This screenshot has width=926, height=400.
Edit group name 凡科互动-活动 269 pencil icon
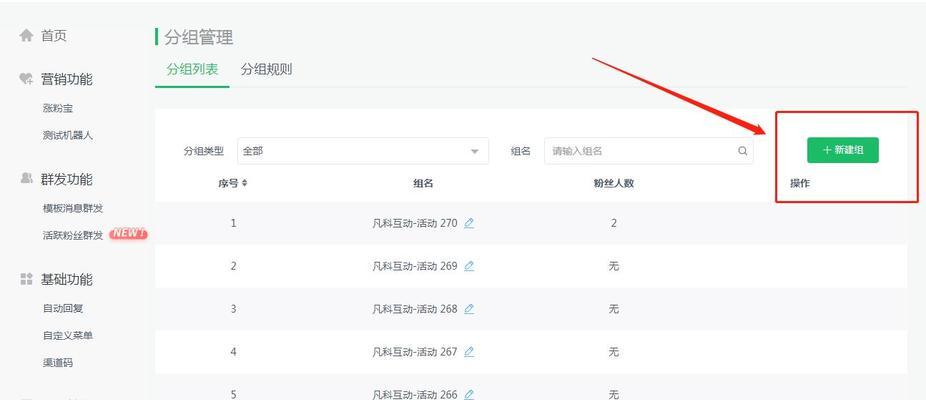click(469, 266)
